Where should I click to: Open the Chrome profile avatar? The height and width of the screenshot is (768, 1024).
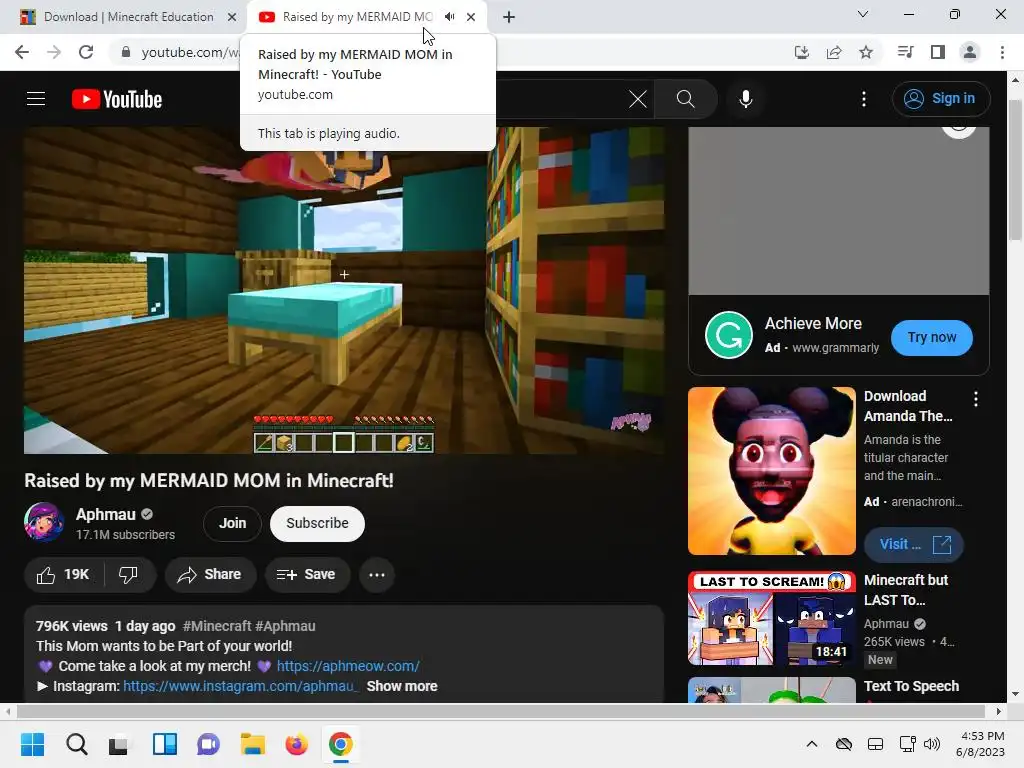970,52
